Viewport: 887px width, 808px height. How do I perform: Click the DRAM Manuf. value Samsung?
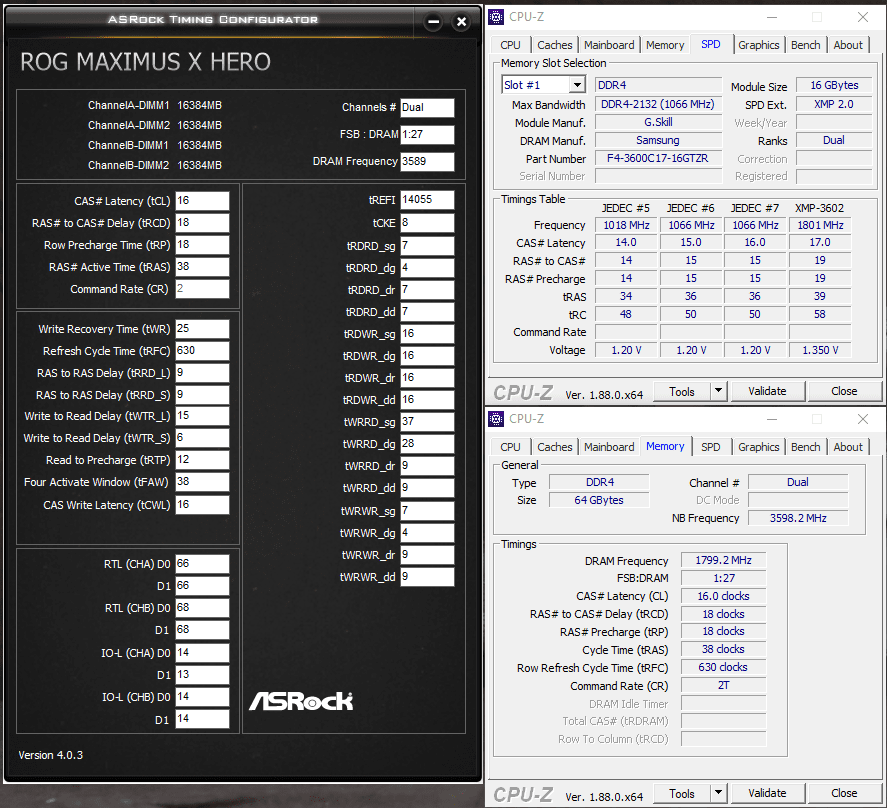pyautogui.click(x=658, y=140)
